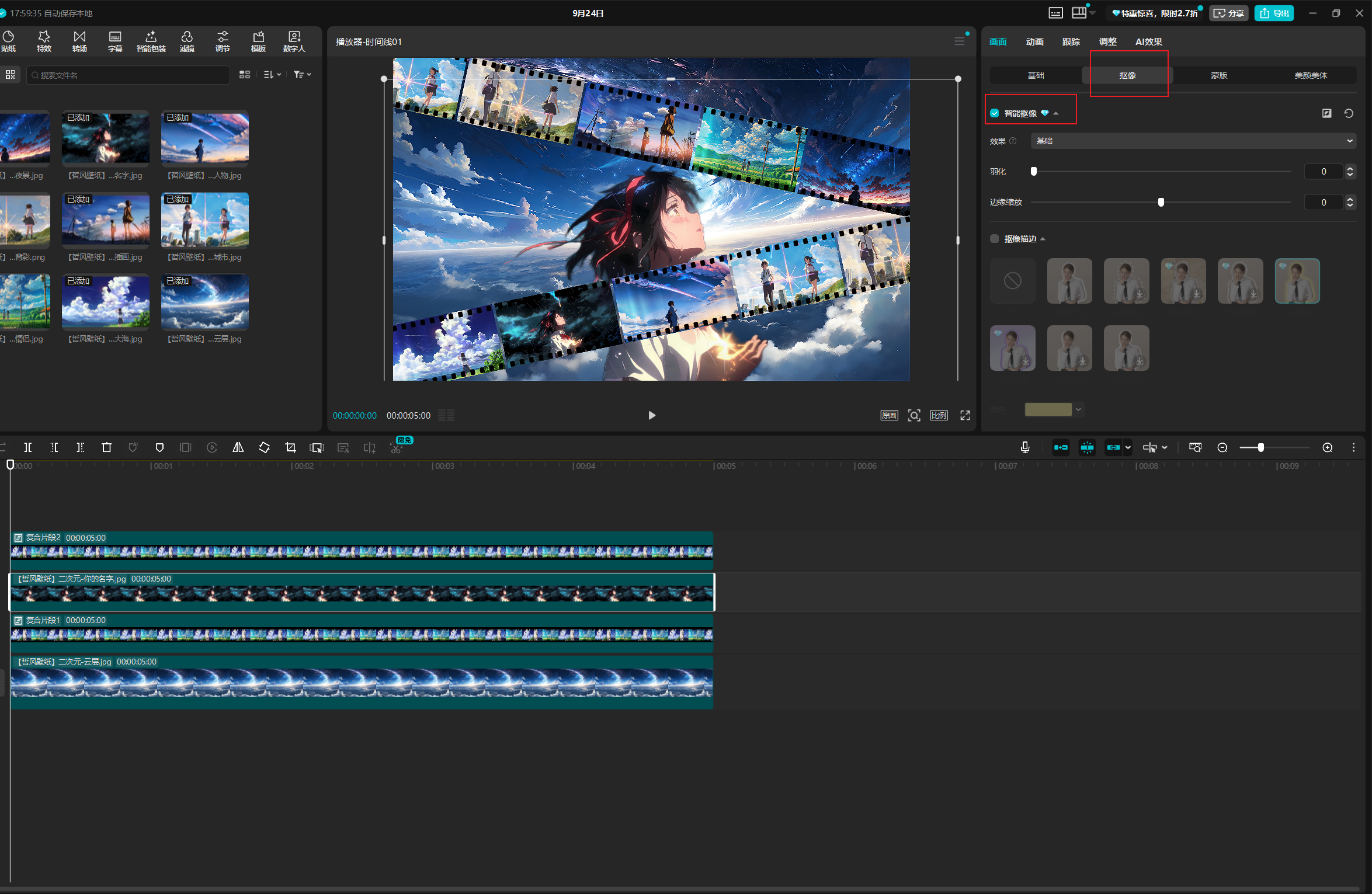
Task: Click the 羽化 feather slider handle
Action: tap(1034, 172)
